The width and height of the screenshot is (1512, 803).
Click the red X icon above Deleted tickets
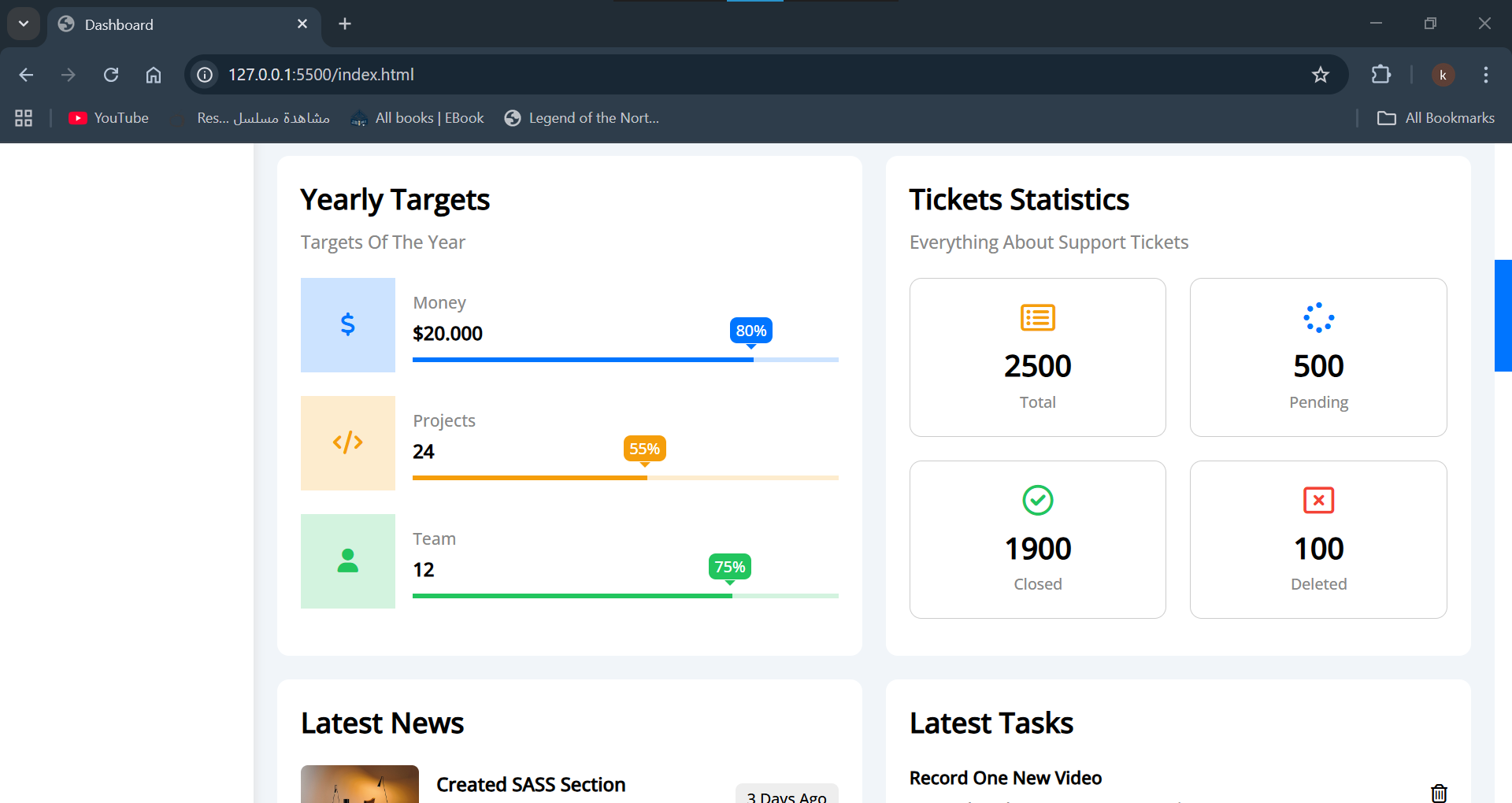[1318, 500]
